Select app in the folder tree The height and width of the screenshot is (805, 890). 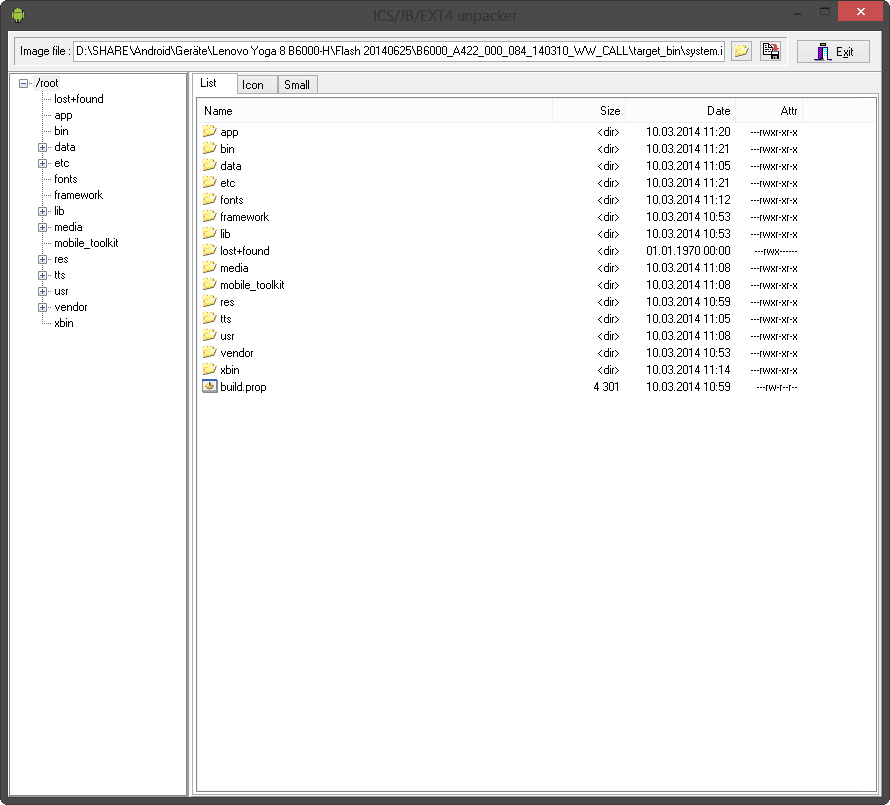coord(63,115)
